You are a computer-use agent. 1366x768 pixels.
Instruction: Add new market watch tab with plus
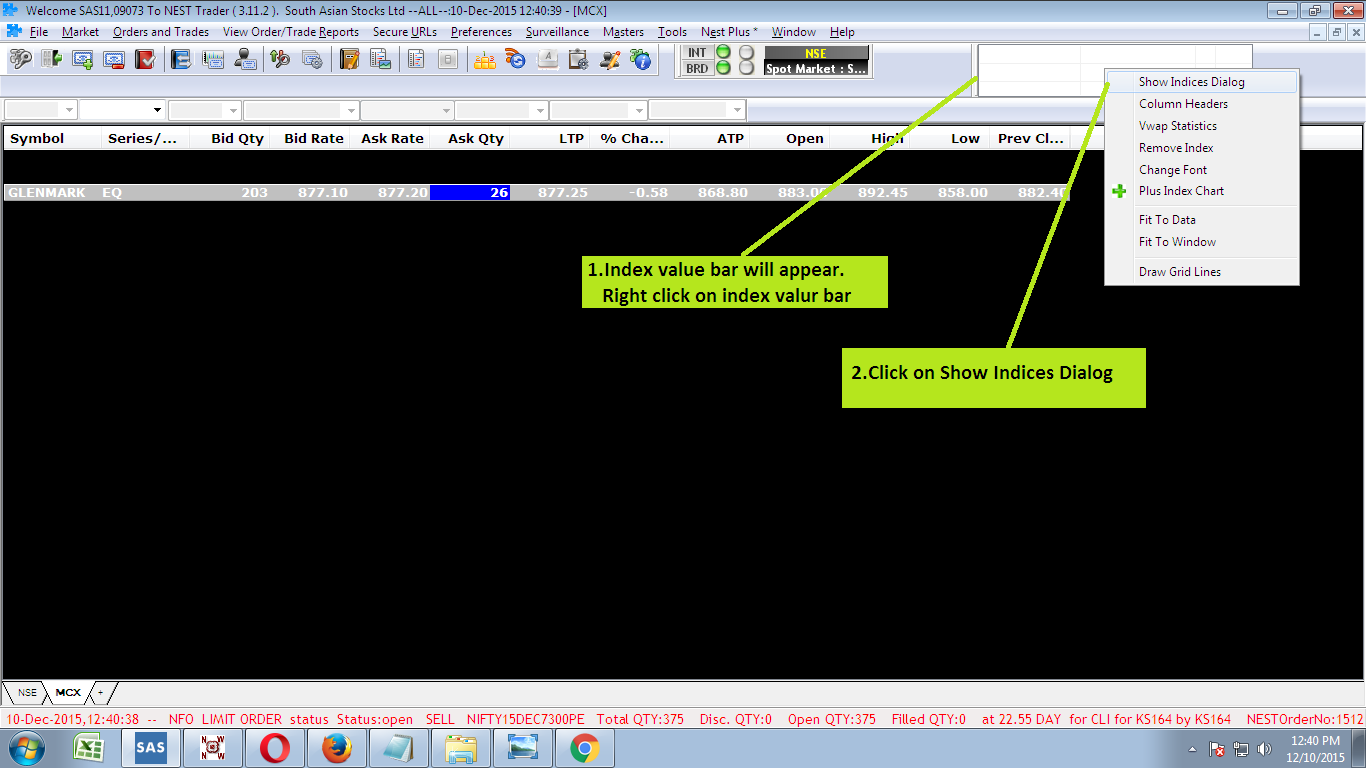click(100, 692)
